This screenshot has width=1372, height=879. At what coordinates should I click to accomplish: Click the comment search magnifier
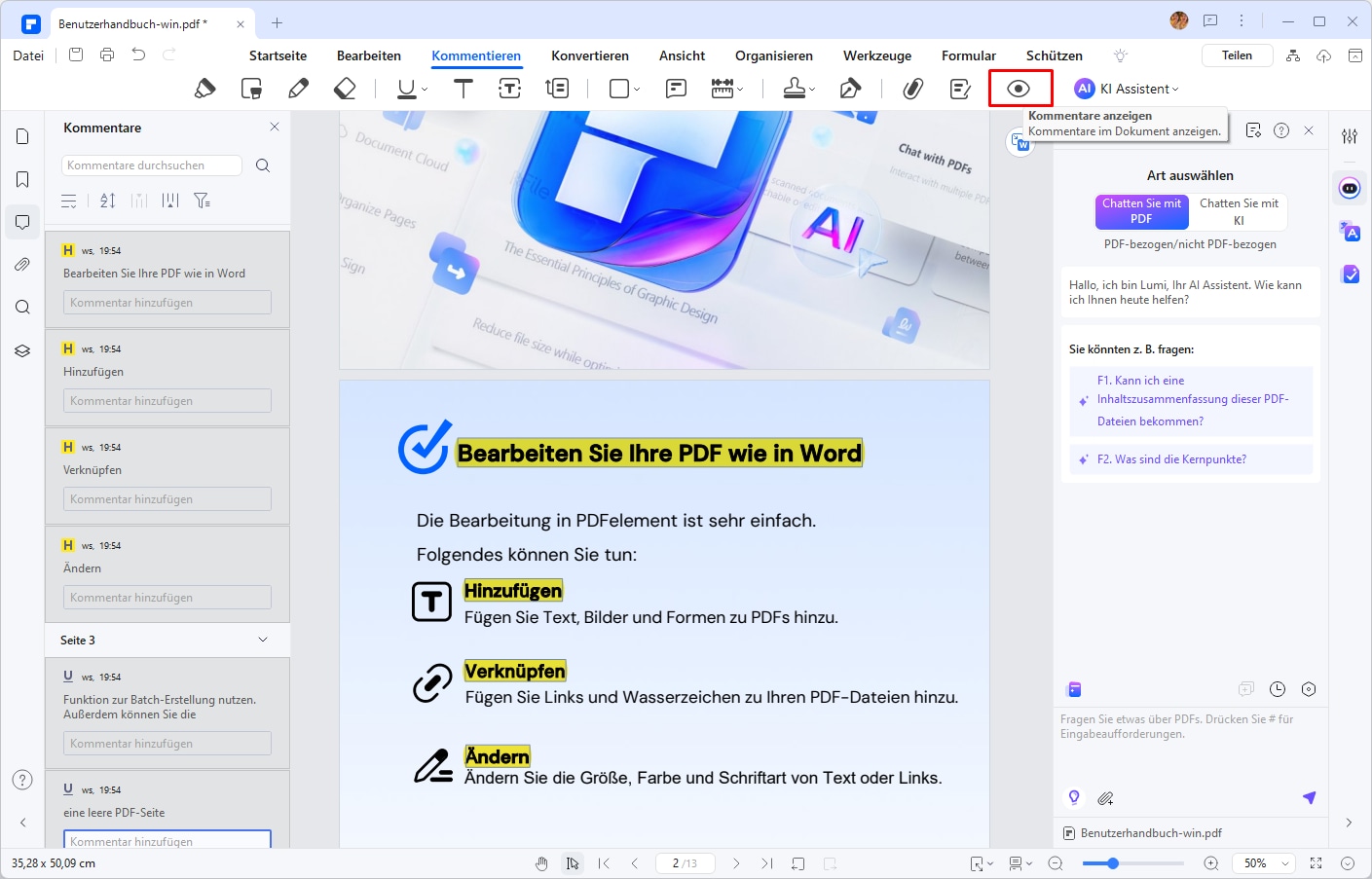[263, 165]
